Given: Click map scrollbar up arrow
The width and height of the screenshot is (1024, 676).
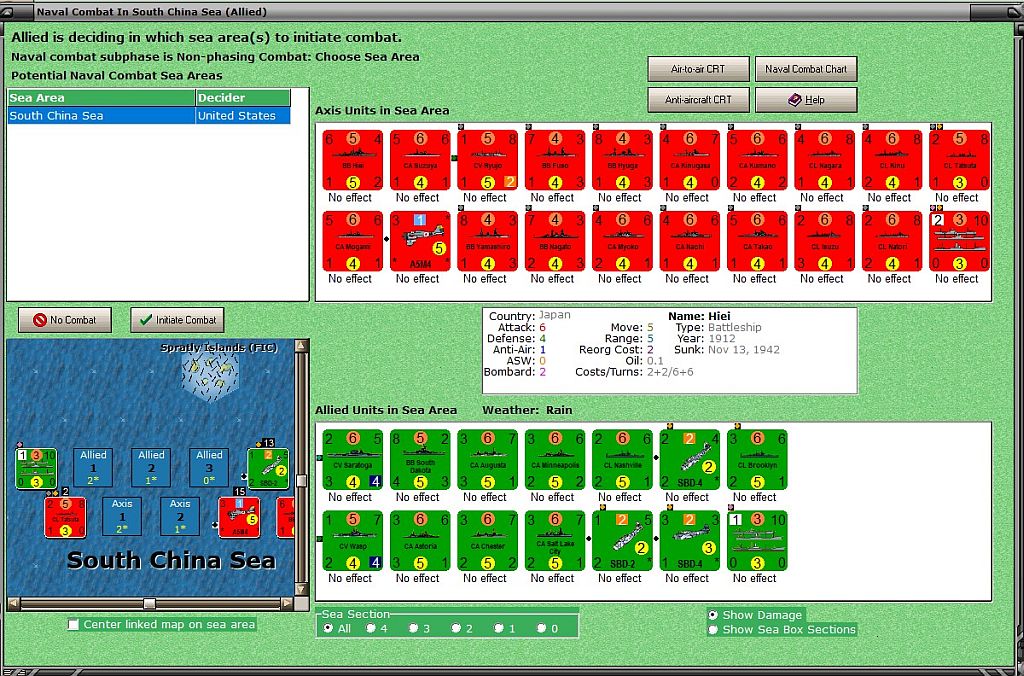Looking at the screenshot, I should (x=301, y=346).
